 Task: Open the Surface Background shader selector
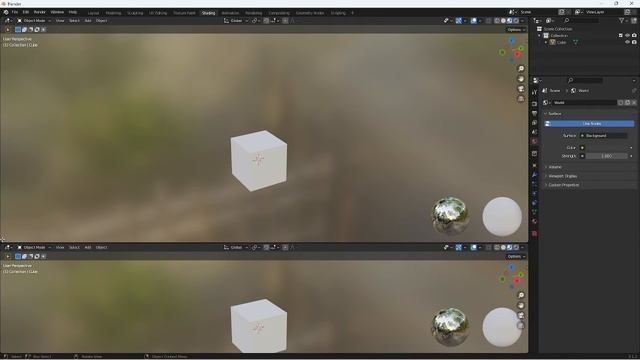(604, 136)
